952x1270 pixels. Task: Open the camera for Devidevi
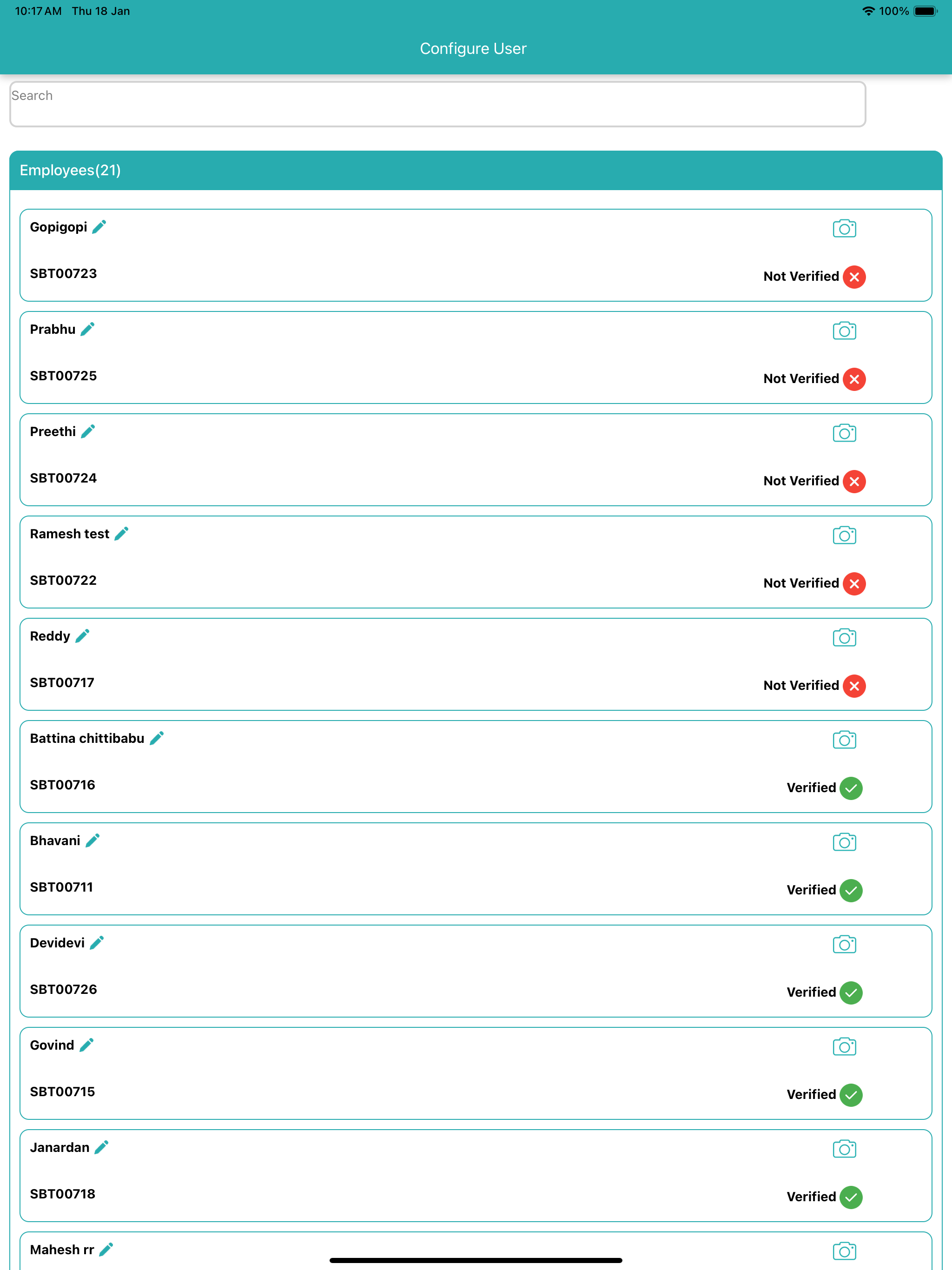[844, 944]
